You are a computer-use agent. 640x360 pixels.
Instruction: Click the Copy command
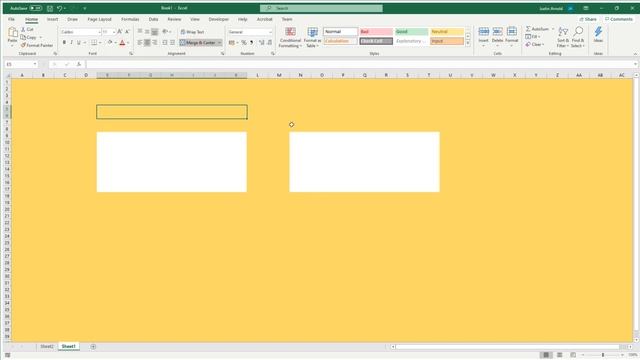click(29, 37)
